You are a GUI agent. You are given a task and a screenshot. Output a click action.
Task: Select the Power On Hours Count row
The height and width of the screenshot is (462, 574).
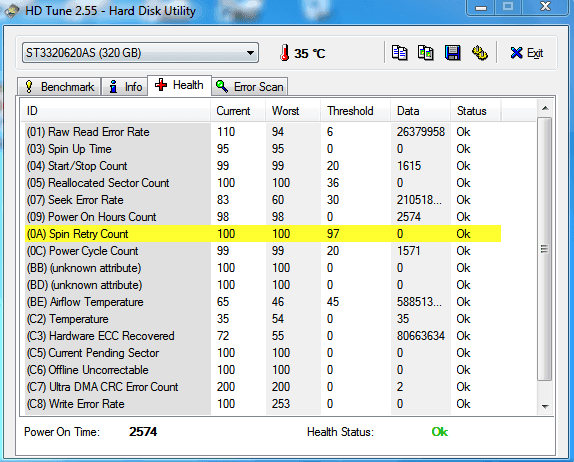coord(263,217)
